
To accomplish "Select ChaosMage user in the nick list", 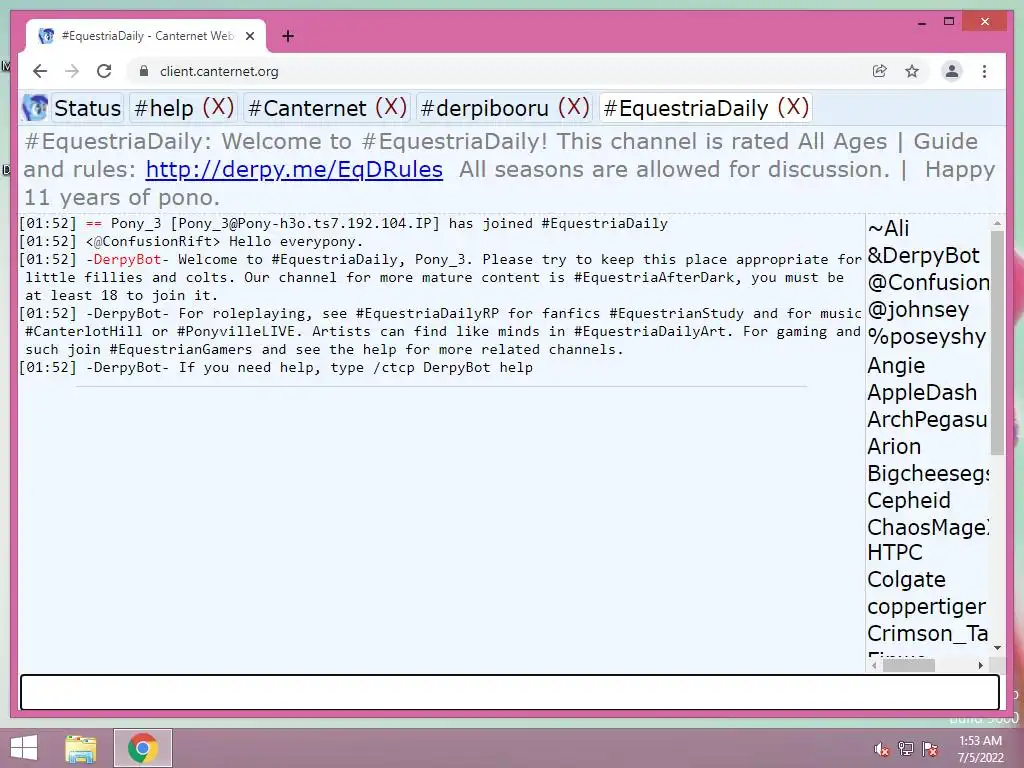I will [928, 527].
